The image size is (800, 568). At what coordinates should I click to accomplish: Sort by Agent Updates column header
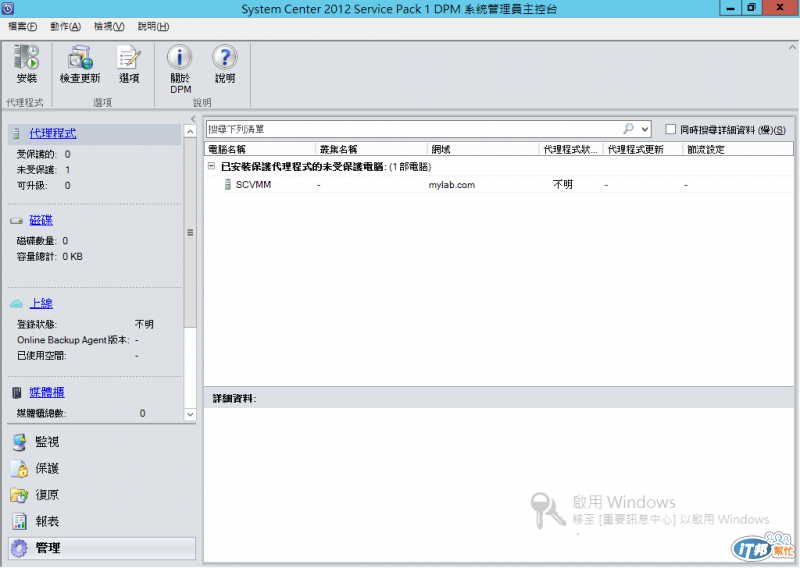point(643,149)
